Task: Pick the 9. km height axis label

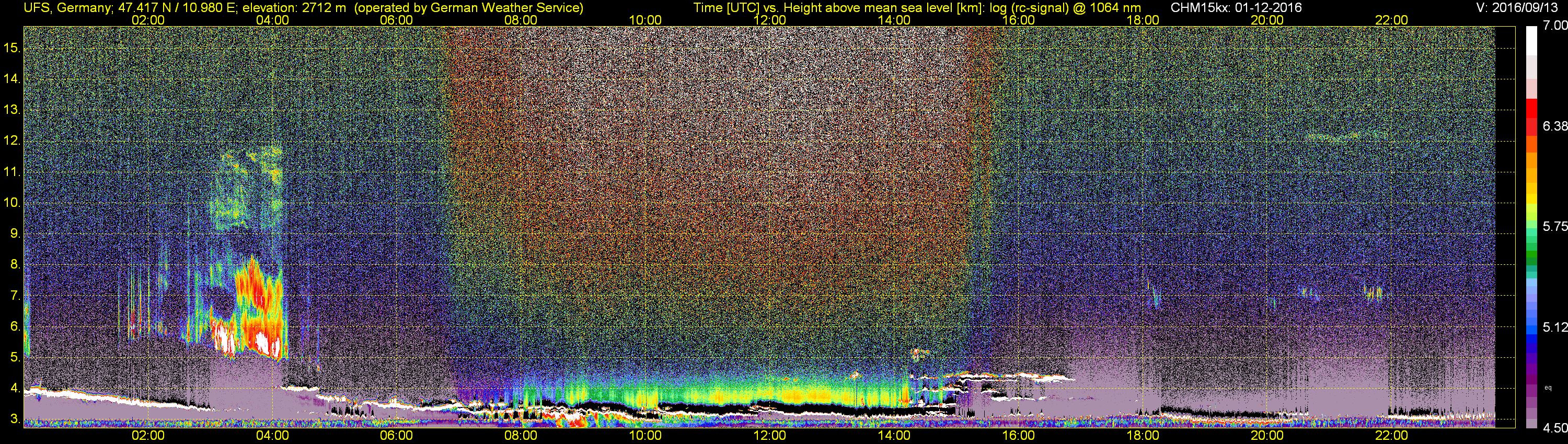Action: point(15,233)
